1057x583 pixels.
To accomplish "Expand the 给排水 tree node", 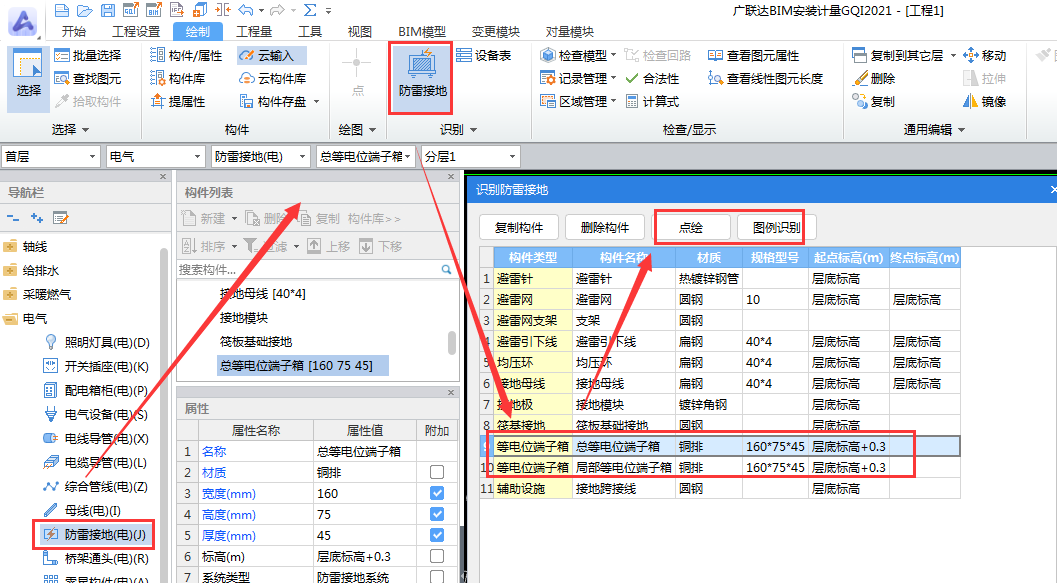I will point(10,270).
